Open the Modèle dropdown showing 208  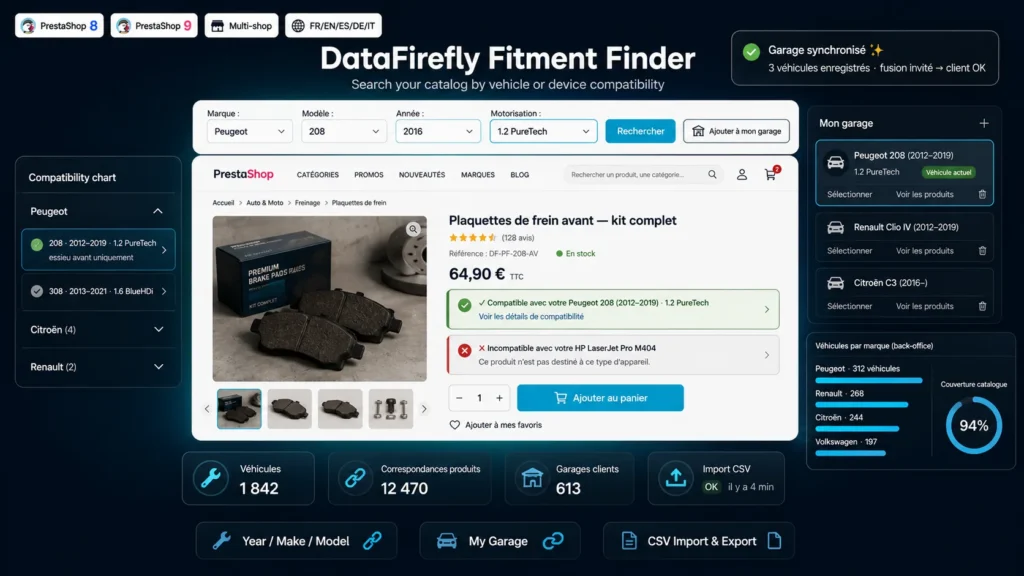click(x=344, y=131)
